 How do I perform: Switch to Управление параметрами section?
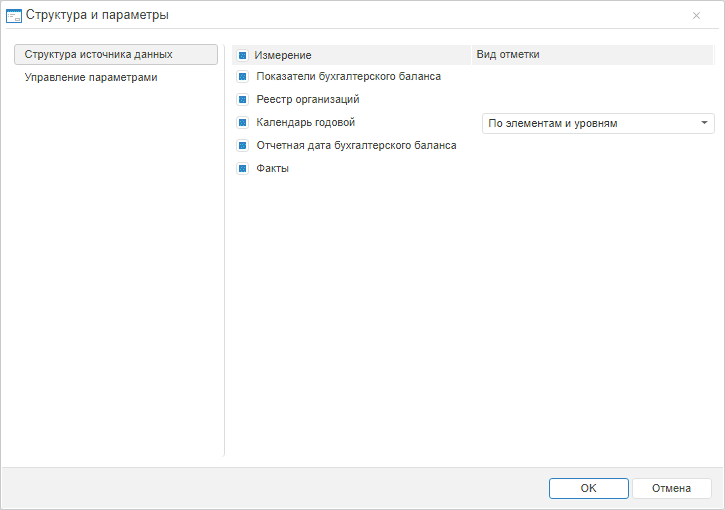click(x=91, y=77)
